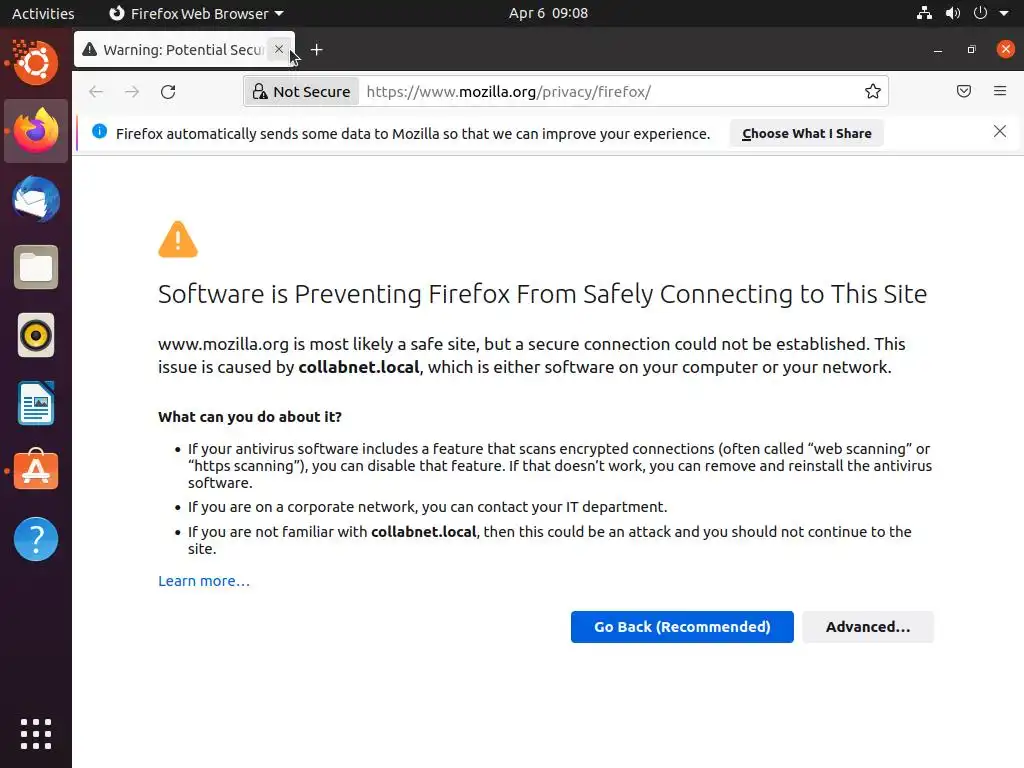
Task: Open LibreOffice Writer from the dock
Action: (36, 403)
